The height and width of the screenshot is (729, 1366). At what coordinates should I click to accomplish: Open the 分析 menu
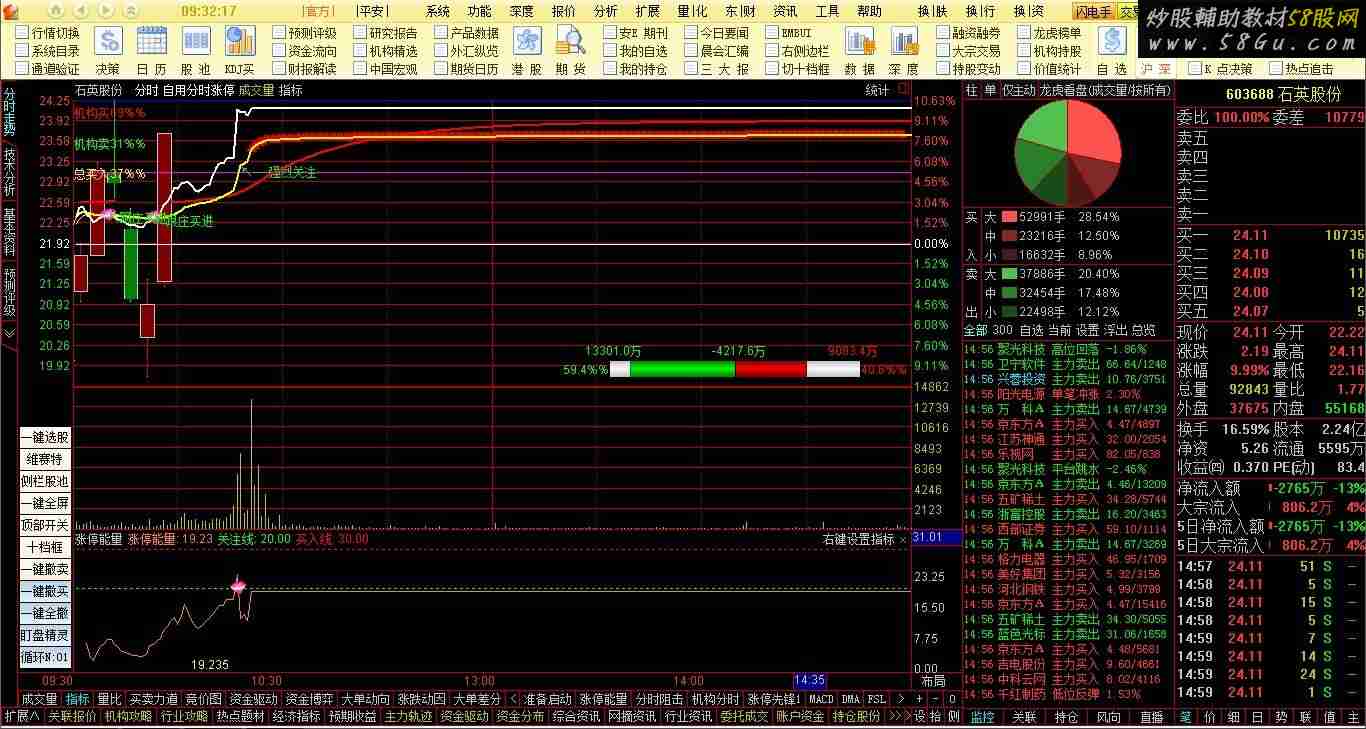(x=605, y=11)
